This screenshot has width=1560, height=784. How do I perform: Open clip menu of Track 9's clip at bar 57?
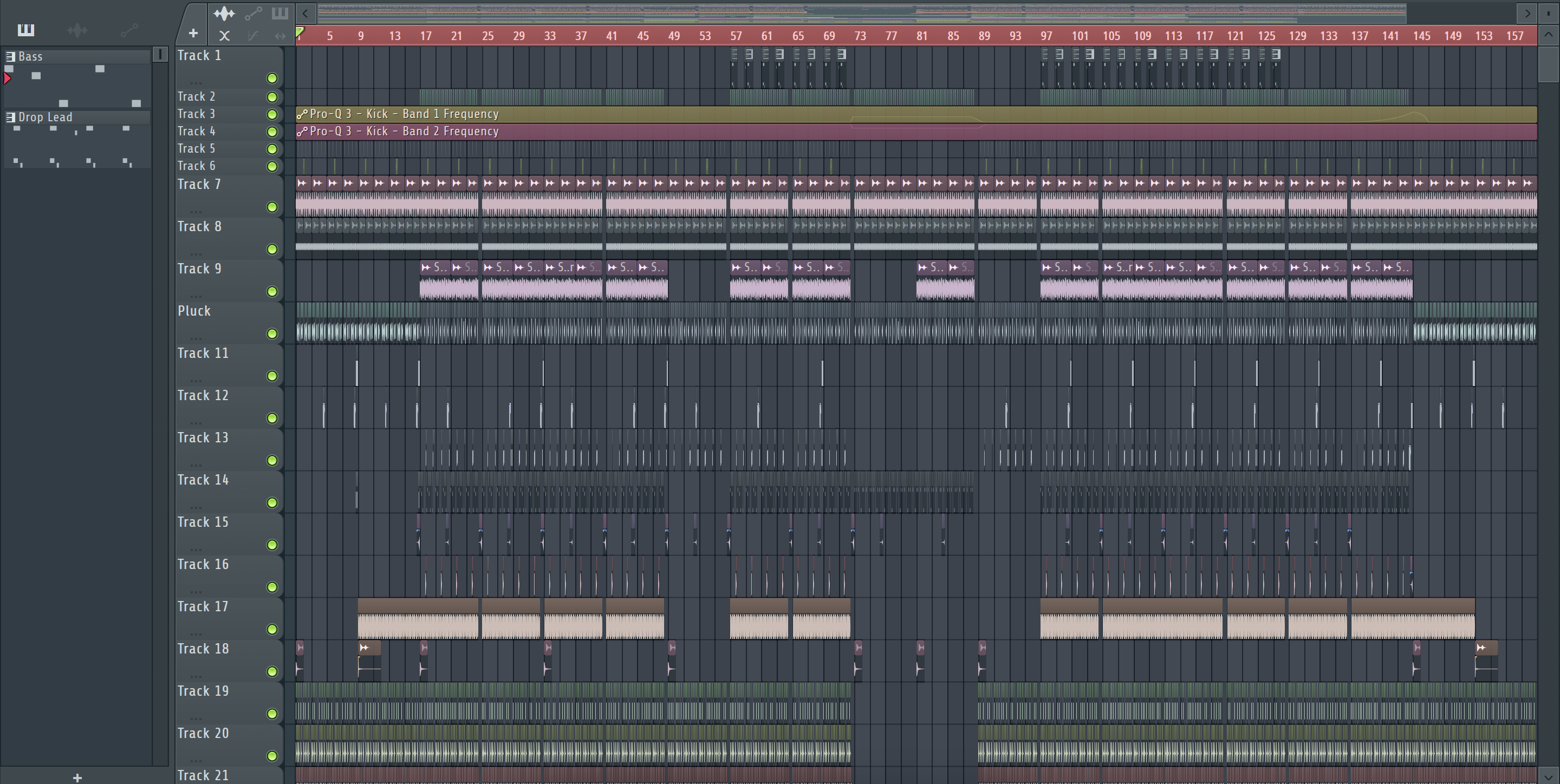[x=737, y=267]
